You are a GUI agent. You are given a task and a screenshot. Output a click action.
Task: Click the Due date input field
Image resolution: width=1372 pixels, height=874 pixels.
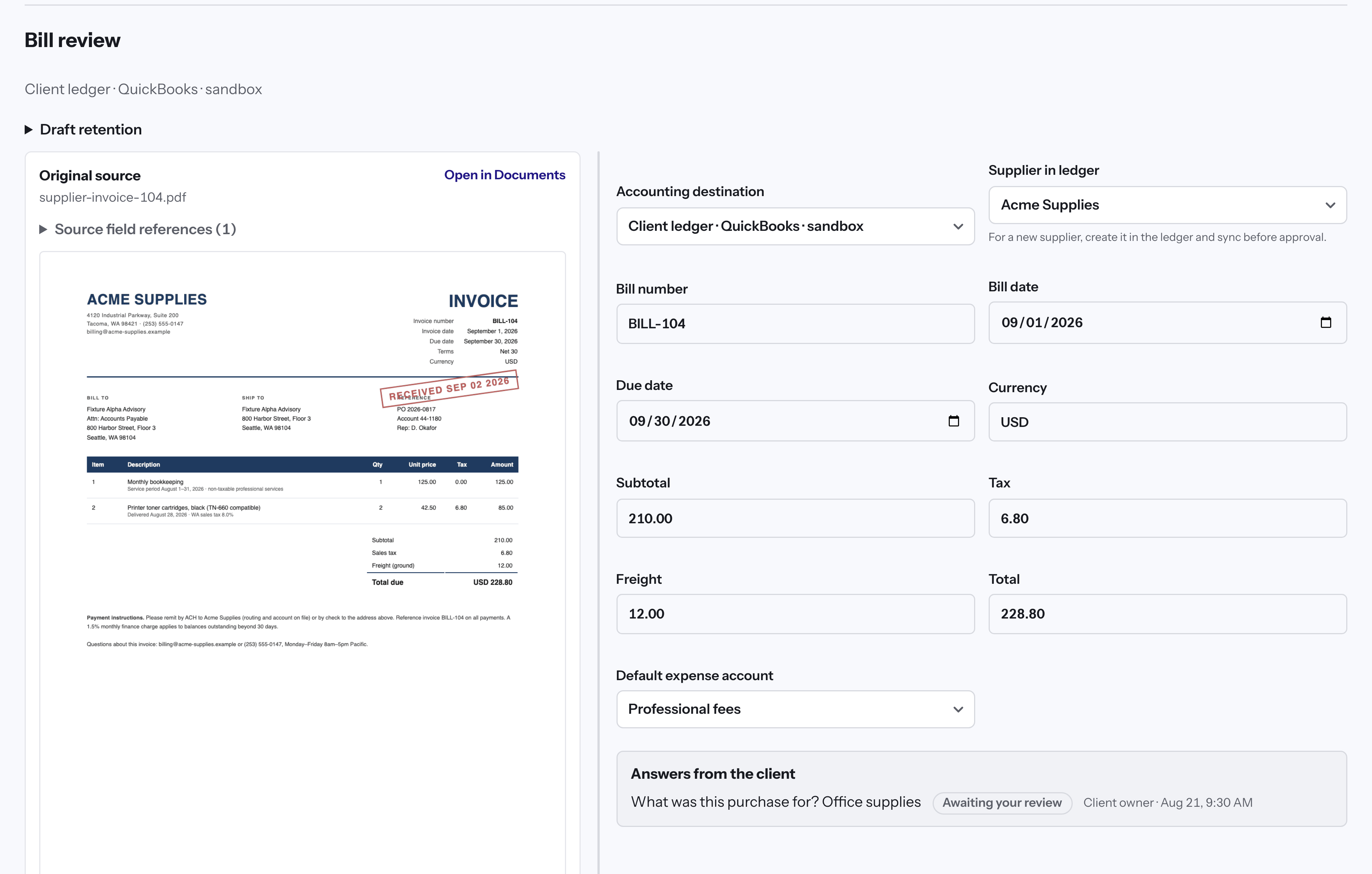click(795, 421)
